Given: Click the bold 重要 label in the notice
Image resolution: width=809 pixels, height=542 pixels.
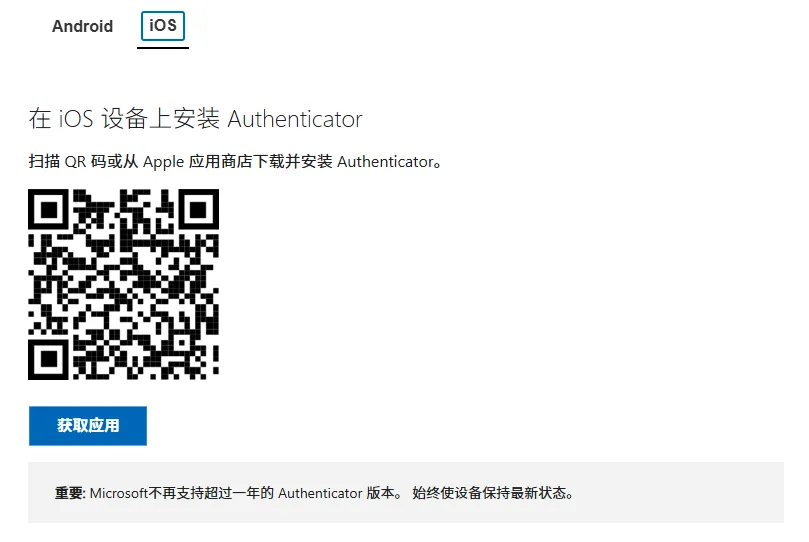Looking at the screenshot, I should coord(70,493).
